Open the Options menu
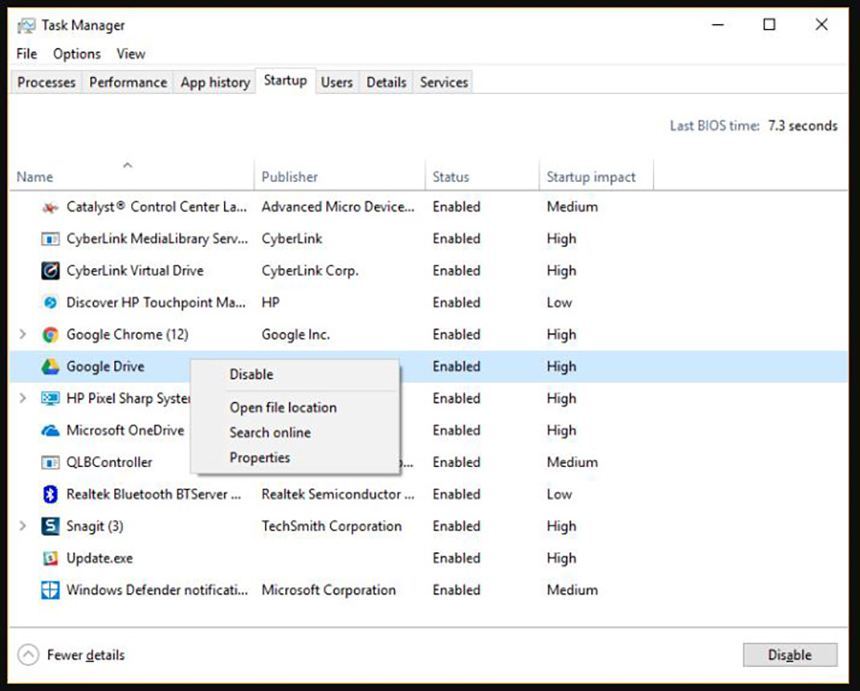 pyautogui.click(x=77, y=54)
